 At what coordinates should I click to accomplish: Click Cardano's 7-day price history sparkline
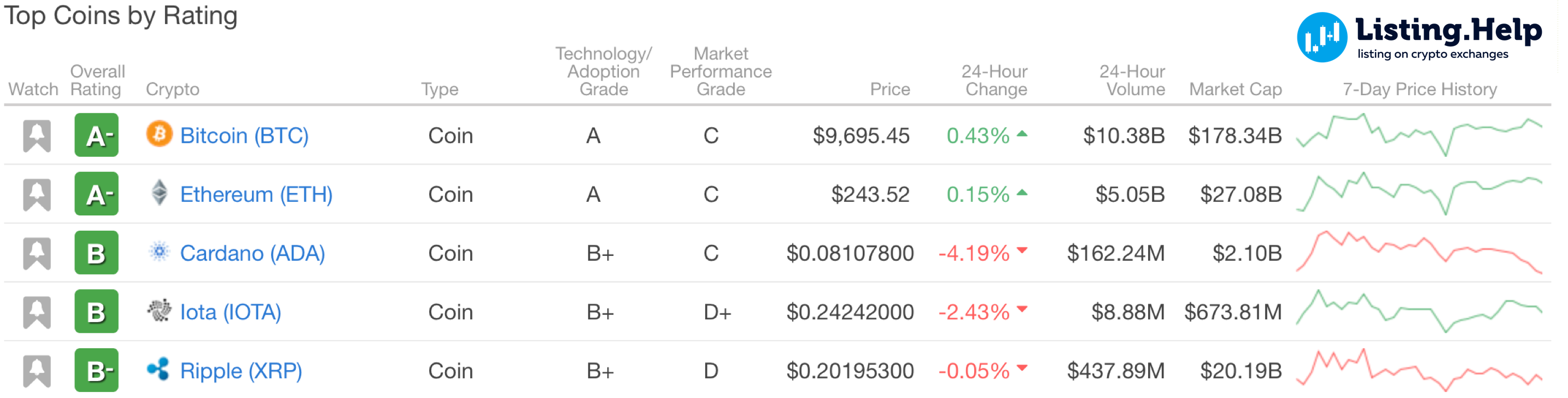(x=1419, y=252)
